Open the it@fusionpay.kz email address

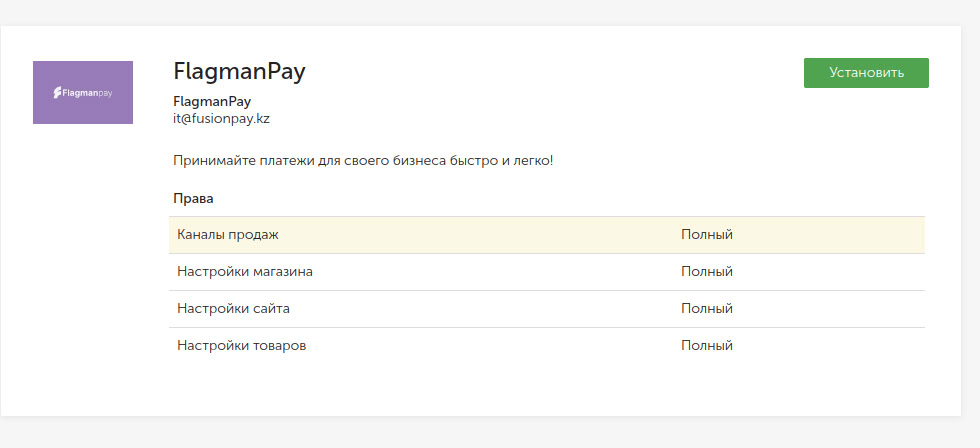click(x=221, y=119)
